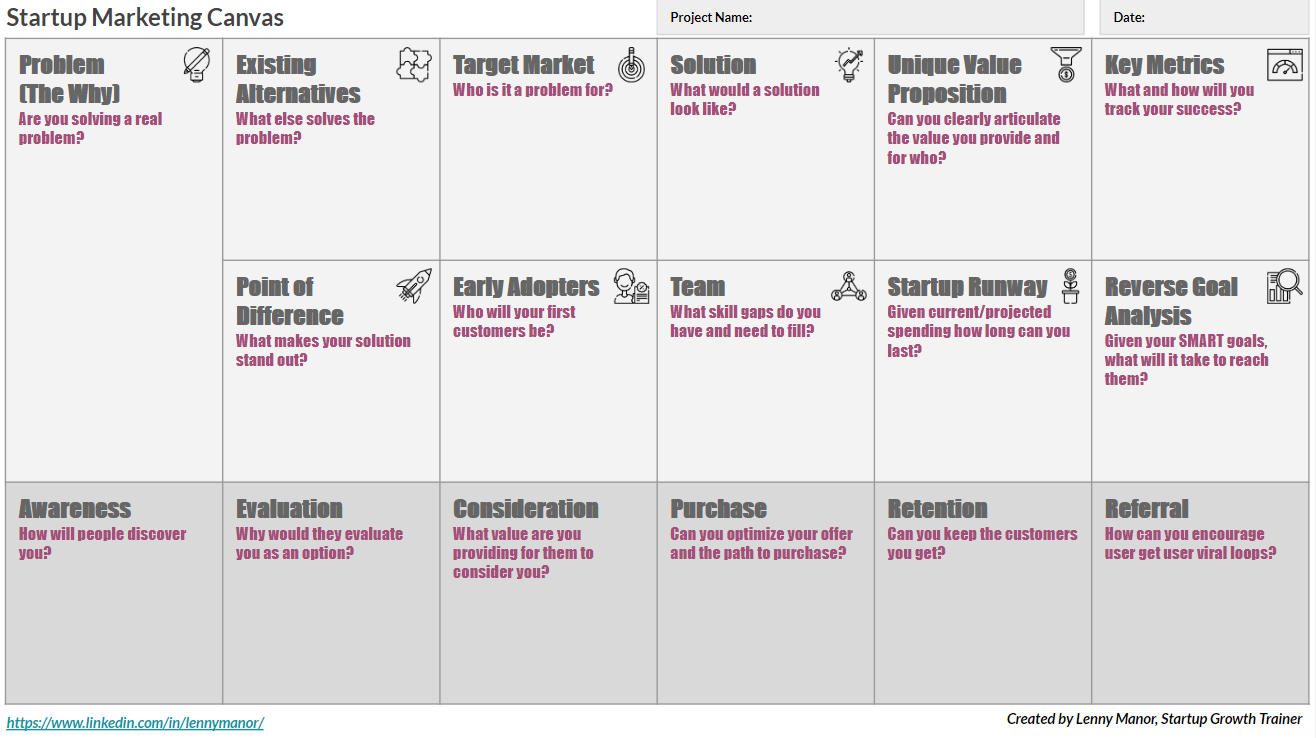Click the lightbulb pencil icon in Problem
Image resolution: width=1316 pixels, height=738 pixels.
click(x=197, y=65)
